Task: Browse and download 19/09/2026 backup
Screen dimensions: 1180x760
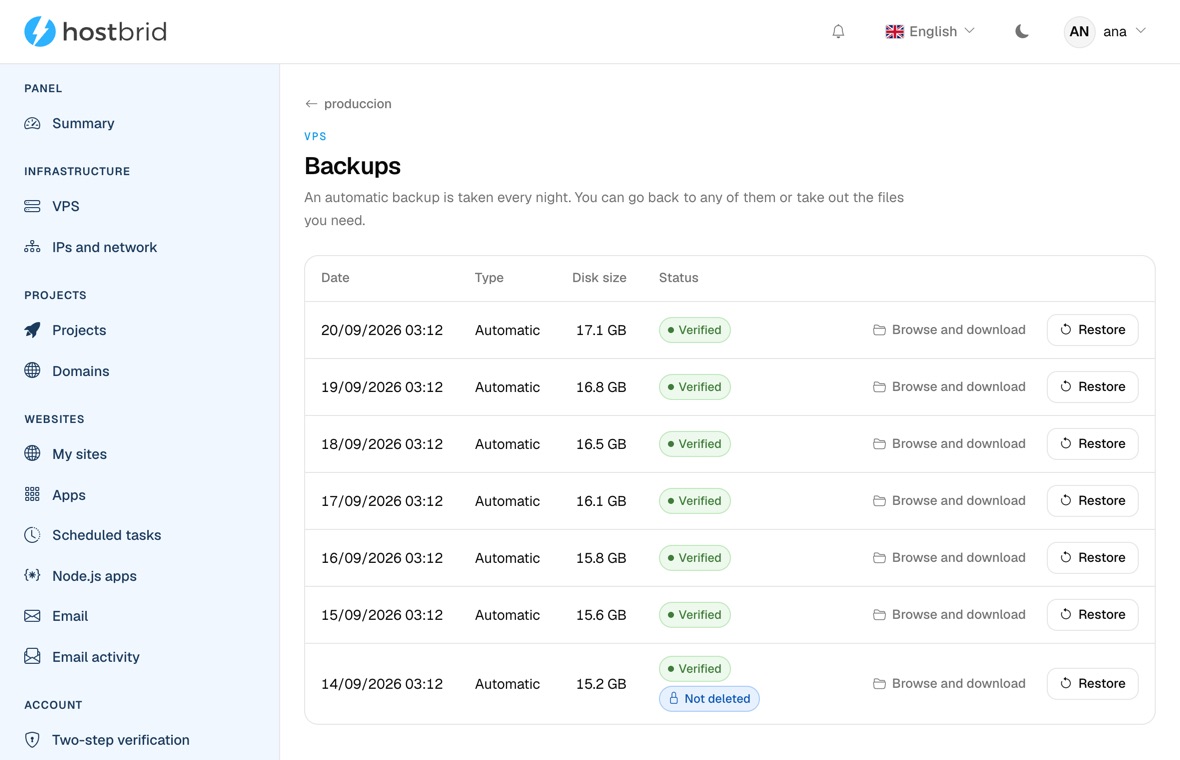Action: coord(949,387)
